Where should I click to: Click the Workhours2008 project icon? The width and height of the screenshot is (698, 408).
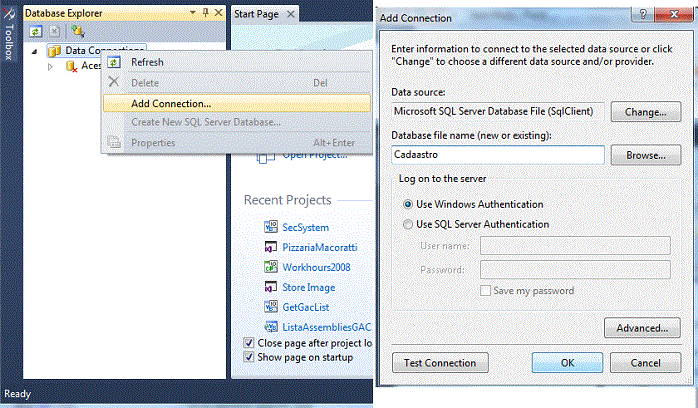[271, 267]
